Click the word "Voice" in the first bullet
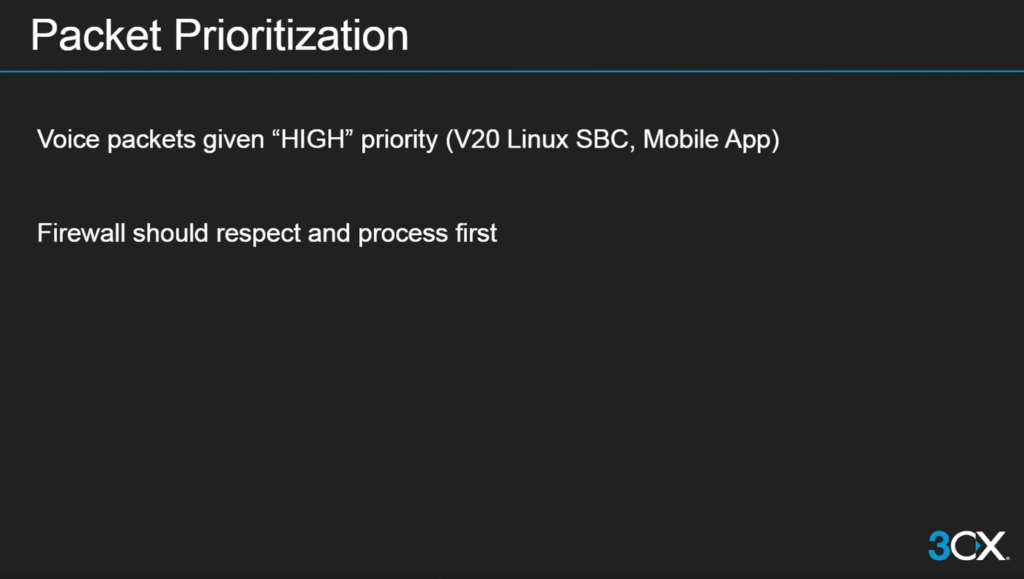Screen dimensions: 1024x579 pos(62,139)
